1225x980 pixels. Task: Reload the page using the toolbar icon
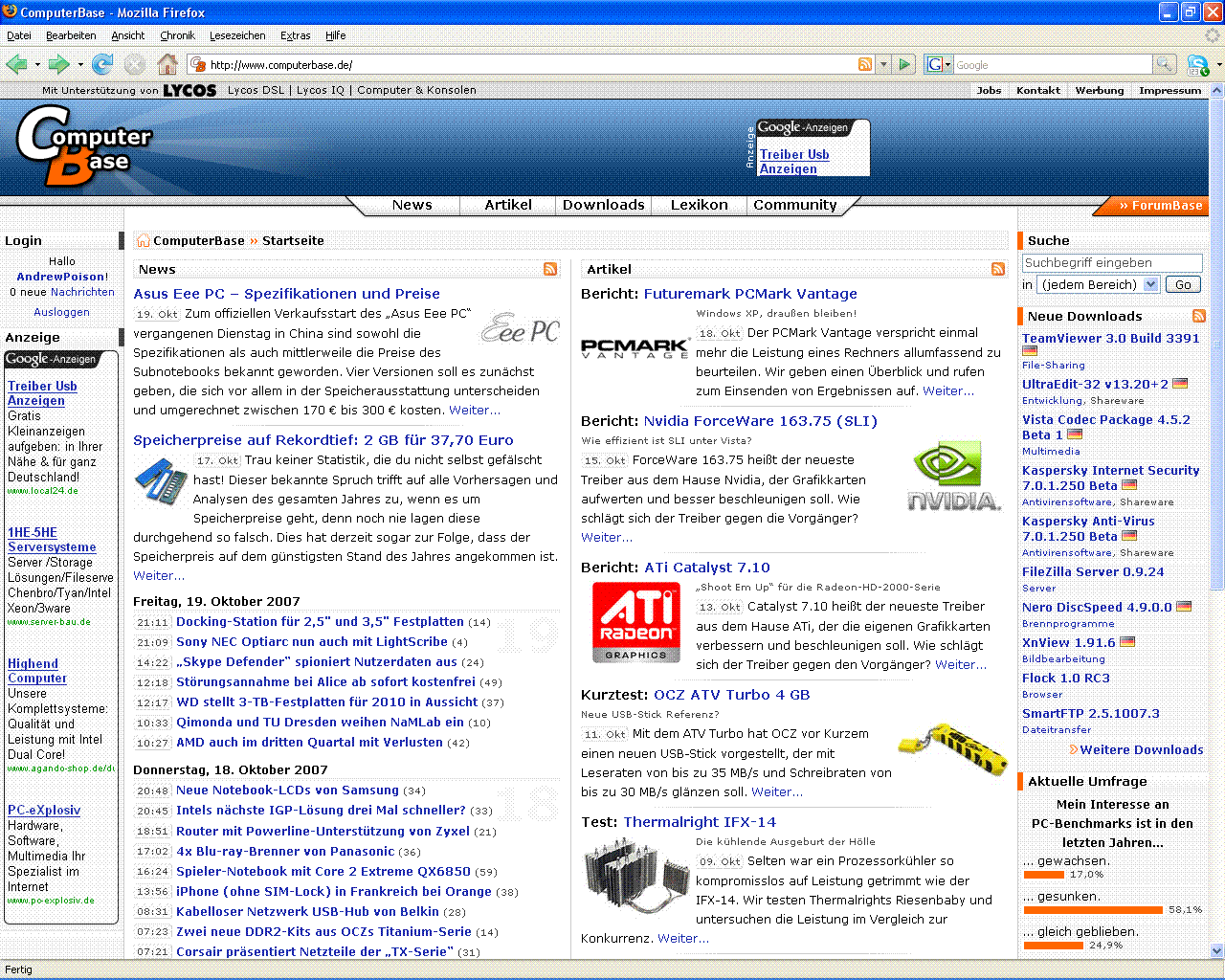(x=102, y=64)
